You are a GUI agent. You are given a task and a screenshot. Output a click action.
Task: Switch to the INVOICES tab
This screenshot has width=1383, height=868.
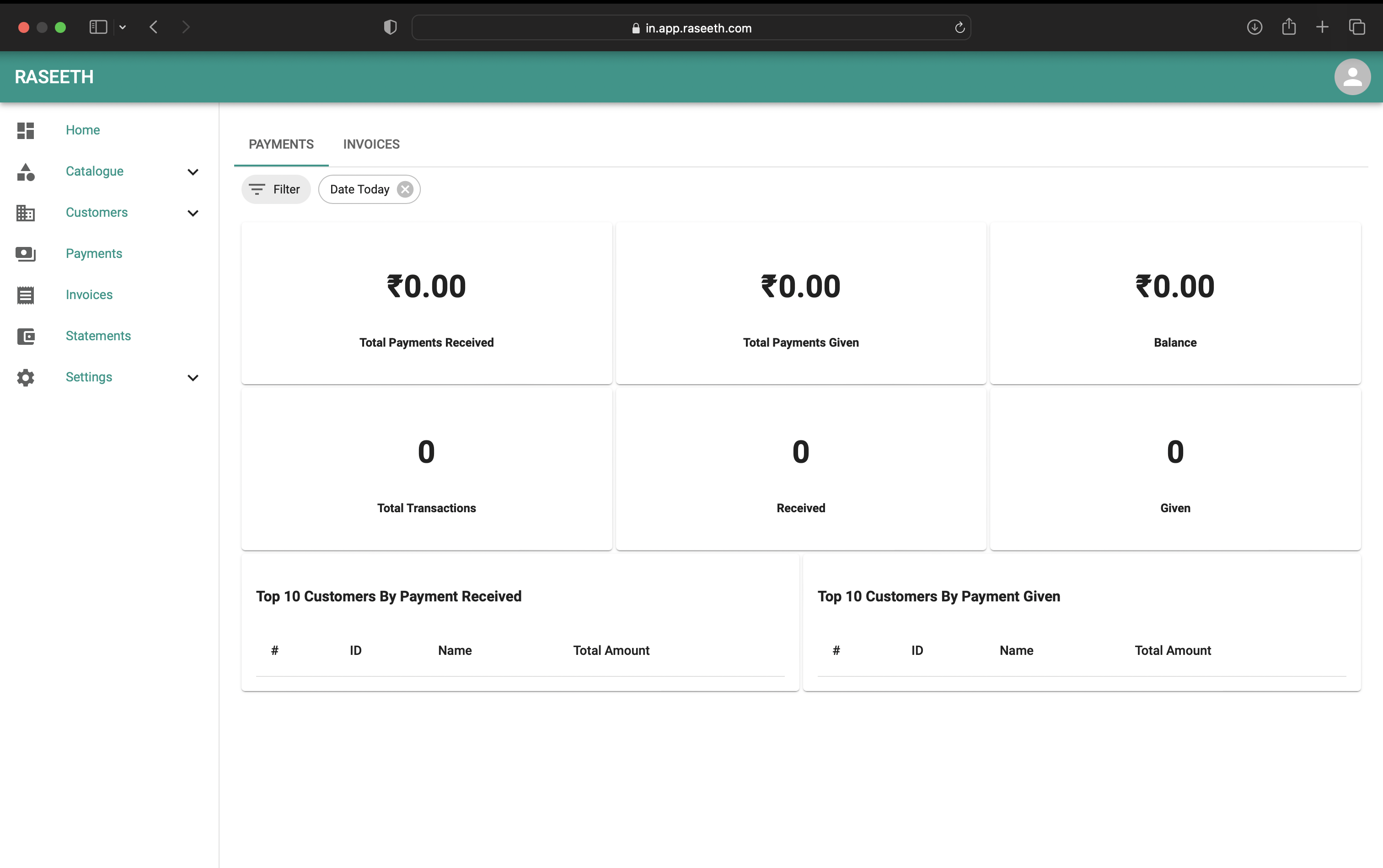click(x=371, y=144)
